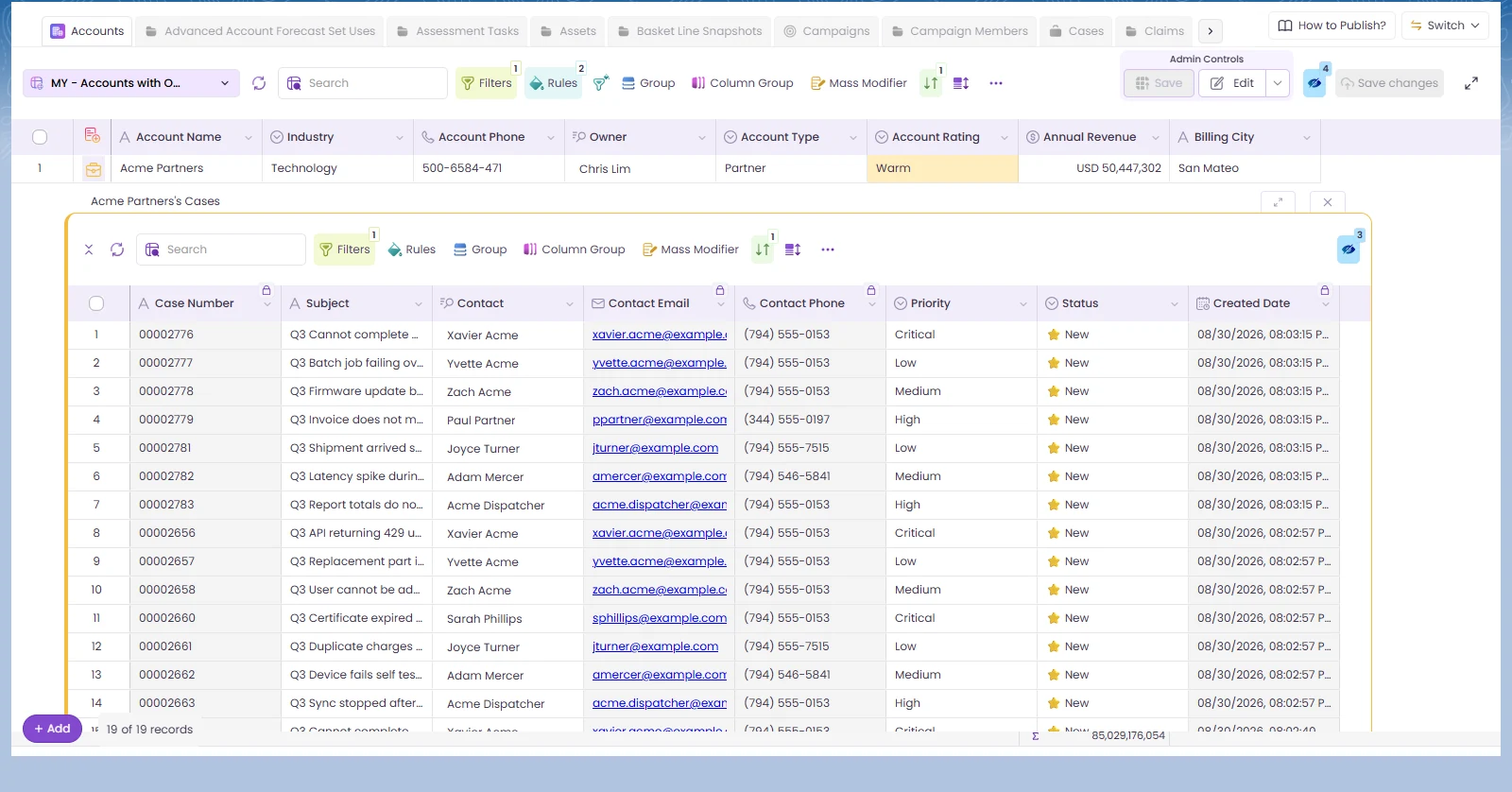Open the sort icon in Accounts toolbar

(x=931, y=83)
